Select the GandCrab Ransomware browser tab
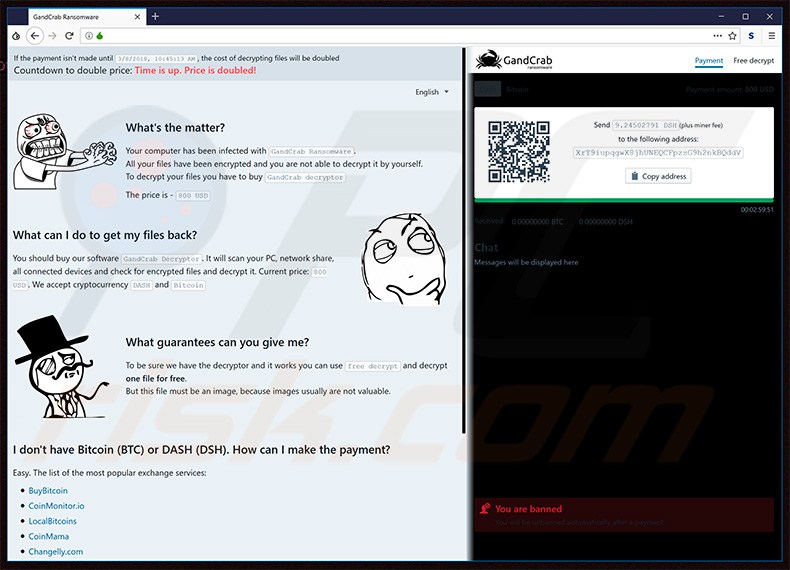This screenshot has height=570, width=790. (87, 17)
